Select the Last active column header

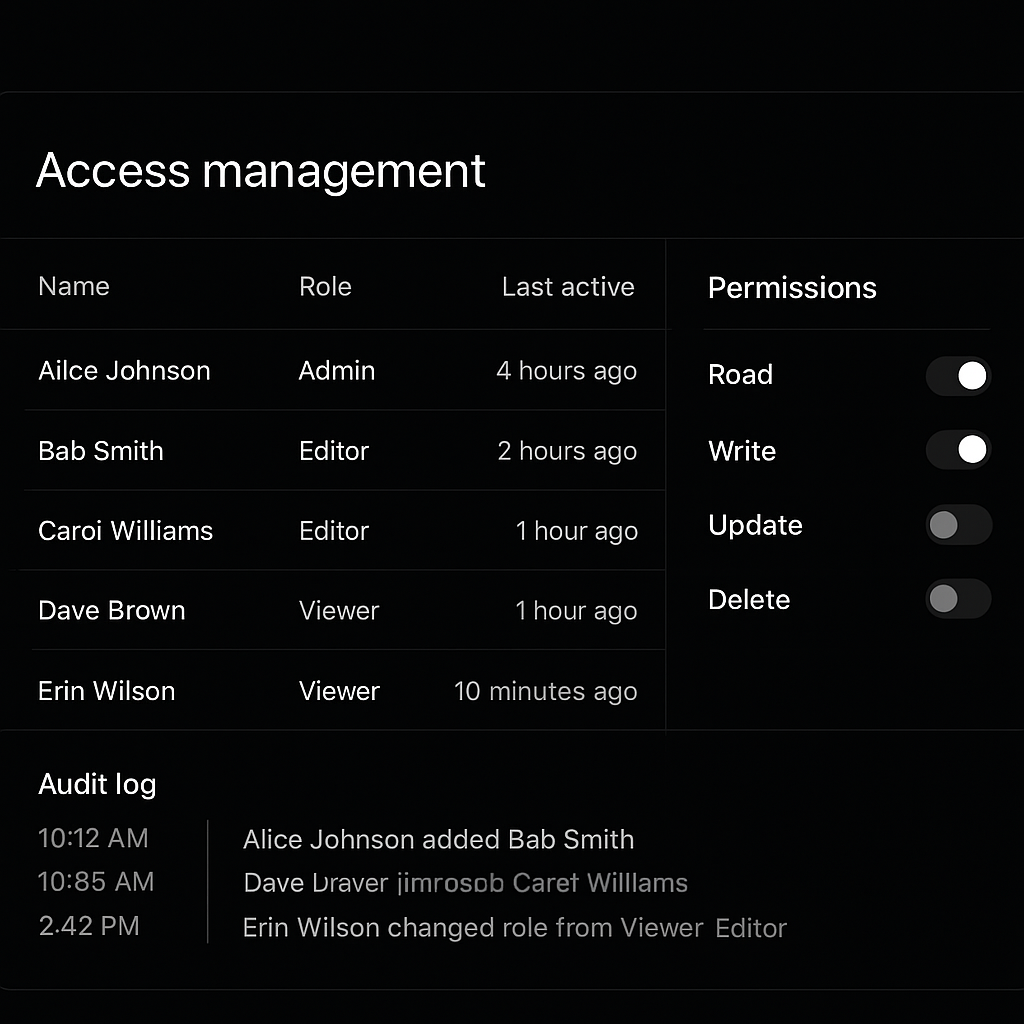click(x=568, y=287)
